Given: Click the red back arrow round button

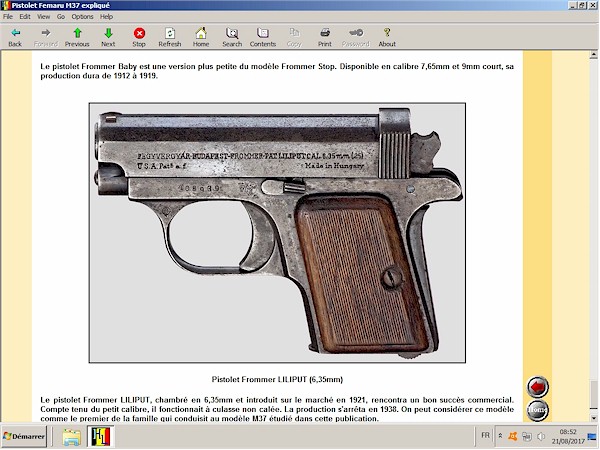Looking at the screenshot, I should [537, 387].
